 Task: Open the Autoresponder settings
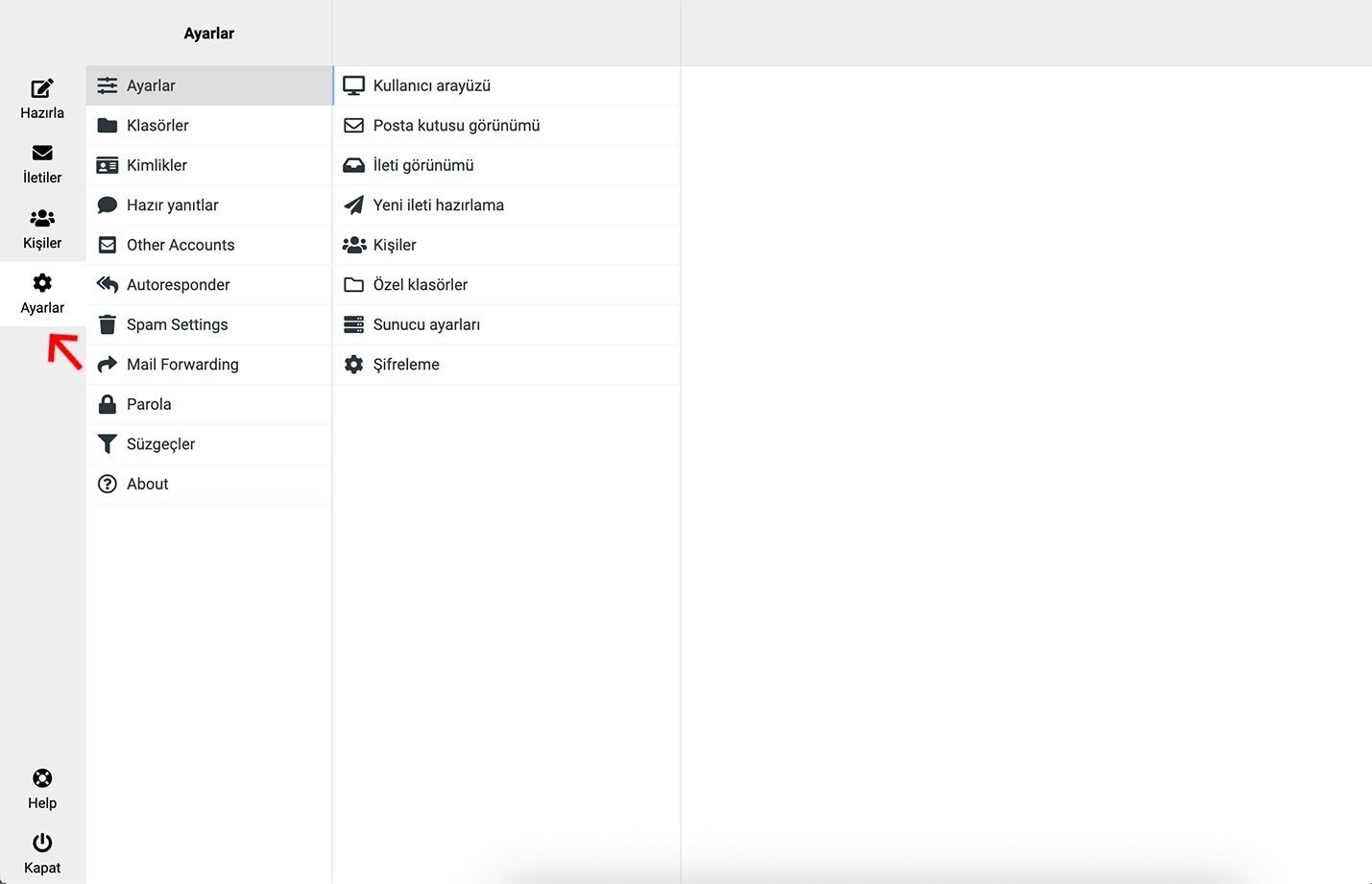[178, 285]
